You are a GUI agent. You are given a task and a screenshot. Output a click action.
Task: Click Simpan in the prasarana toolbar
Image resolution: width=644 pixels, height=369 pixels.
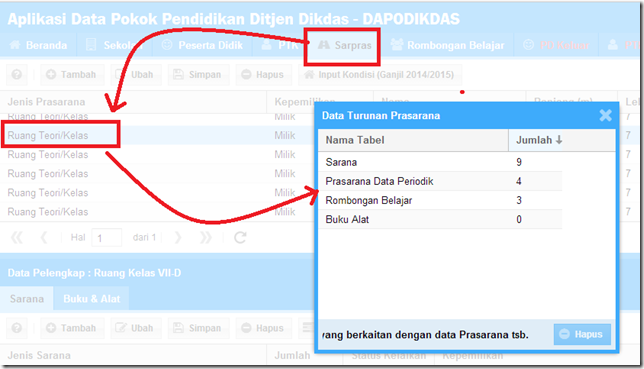pos(198,74)
